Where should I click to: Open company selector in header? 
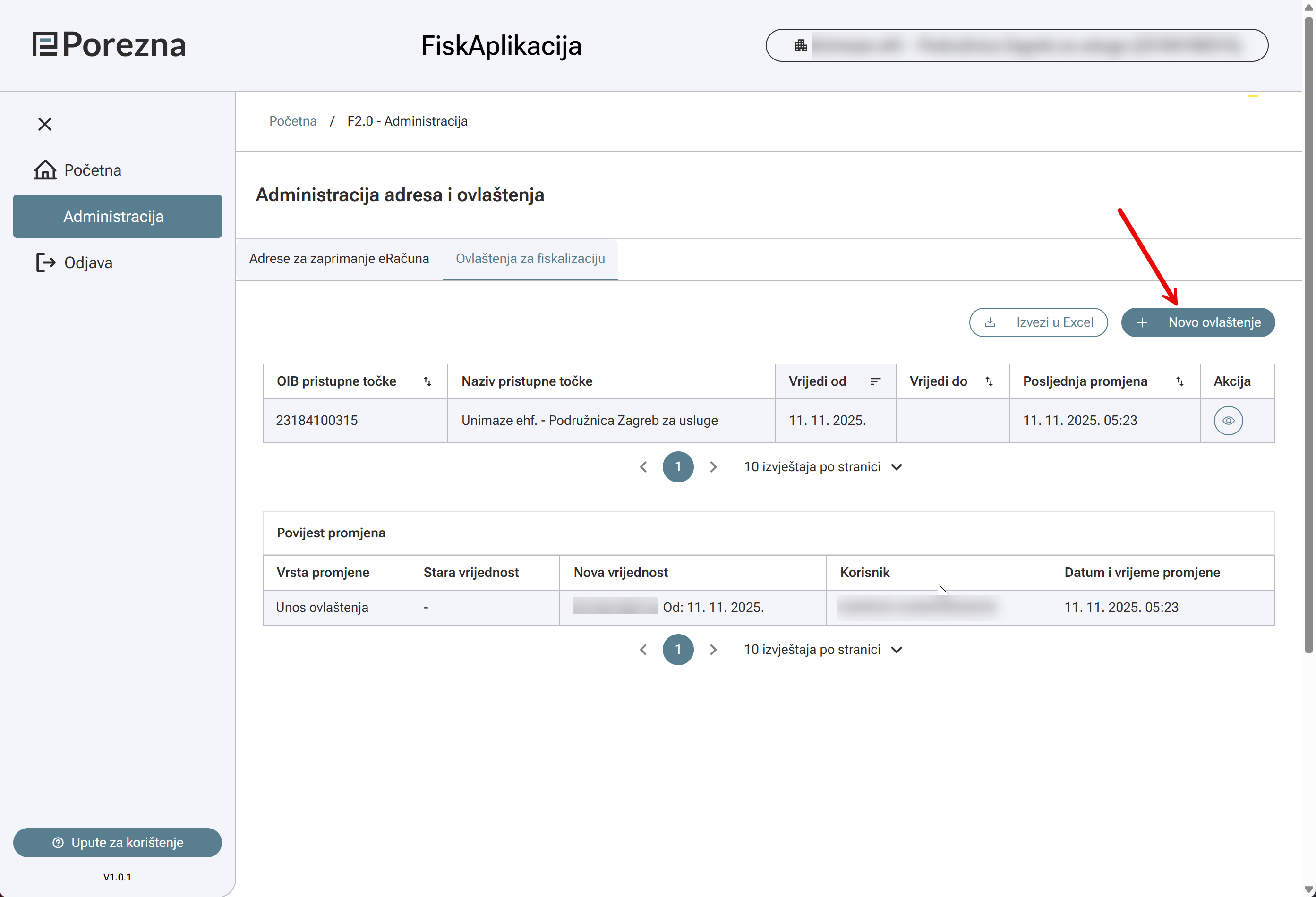point(1017,45)
